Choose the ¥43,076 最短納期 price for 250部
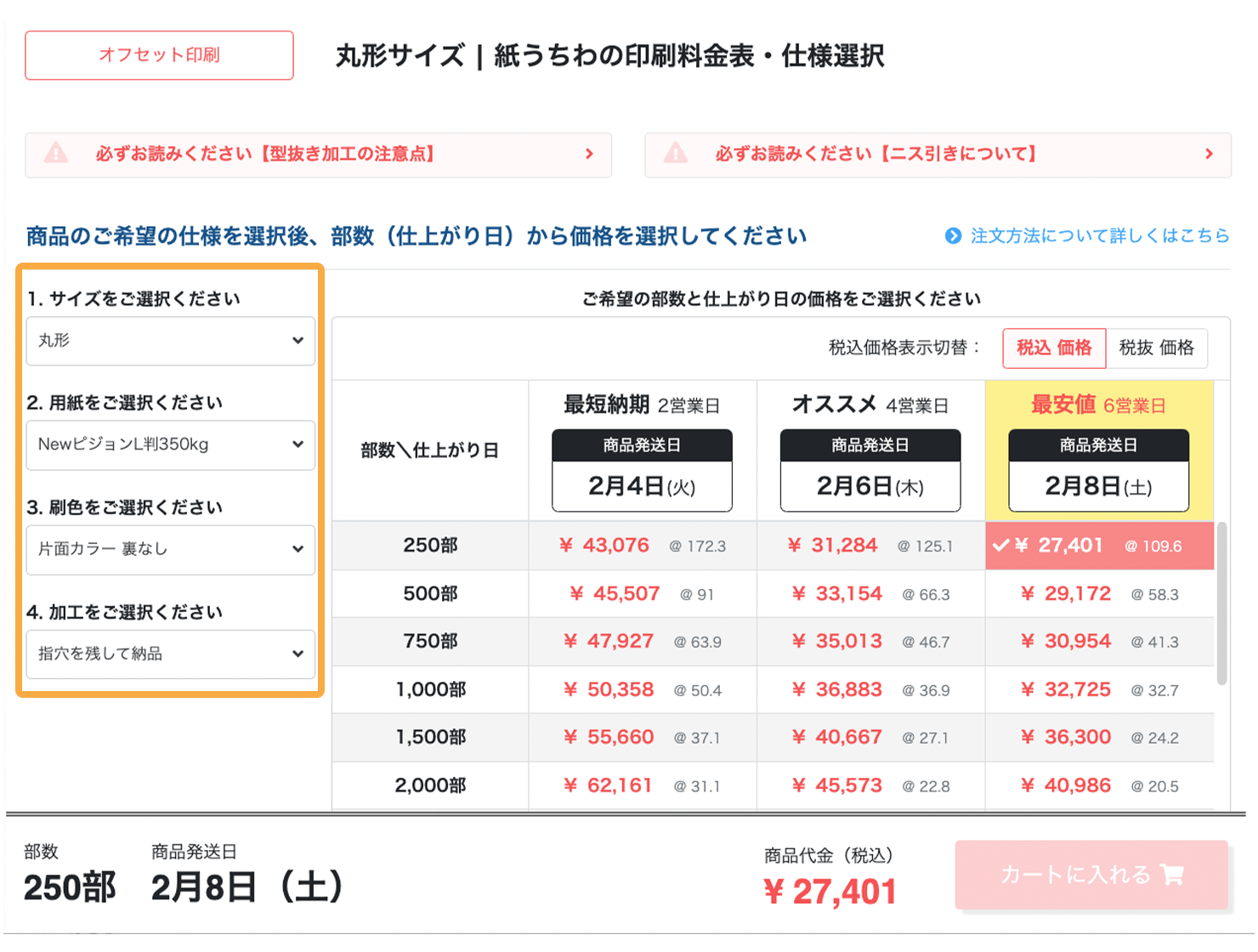Image resolution: width=1258 pixels, height=952 pixels. [605, 545]
